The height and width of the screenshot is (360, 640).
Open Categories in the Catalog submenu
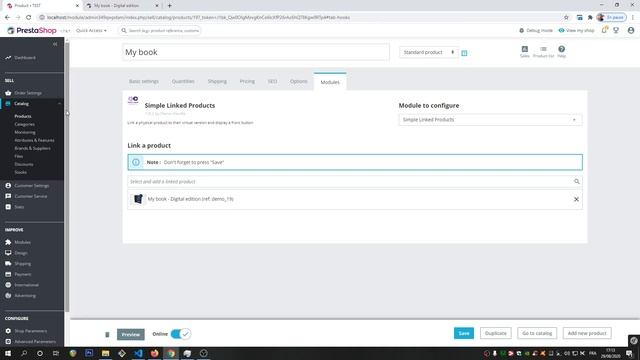[x=24, y=124]
